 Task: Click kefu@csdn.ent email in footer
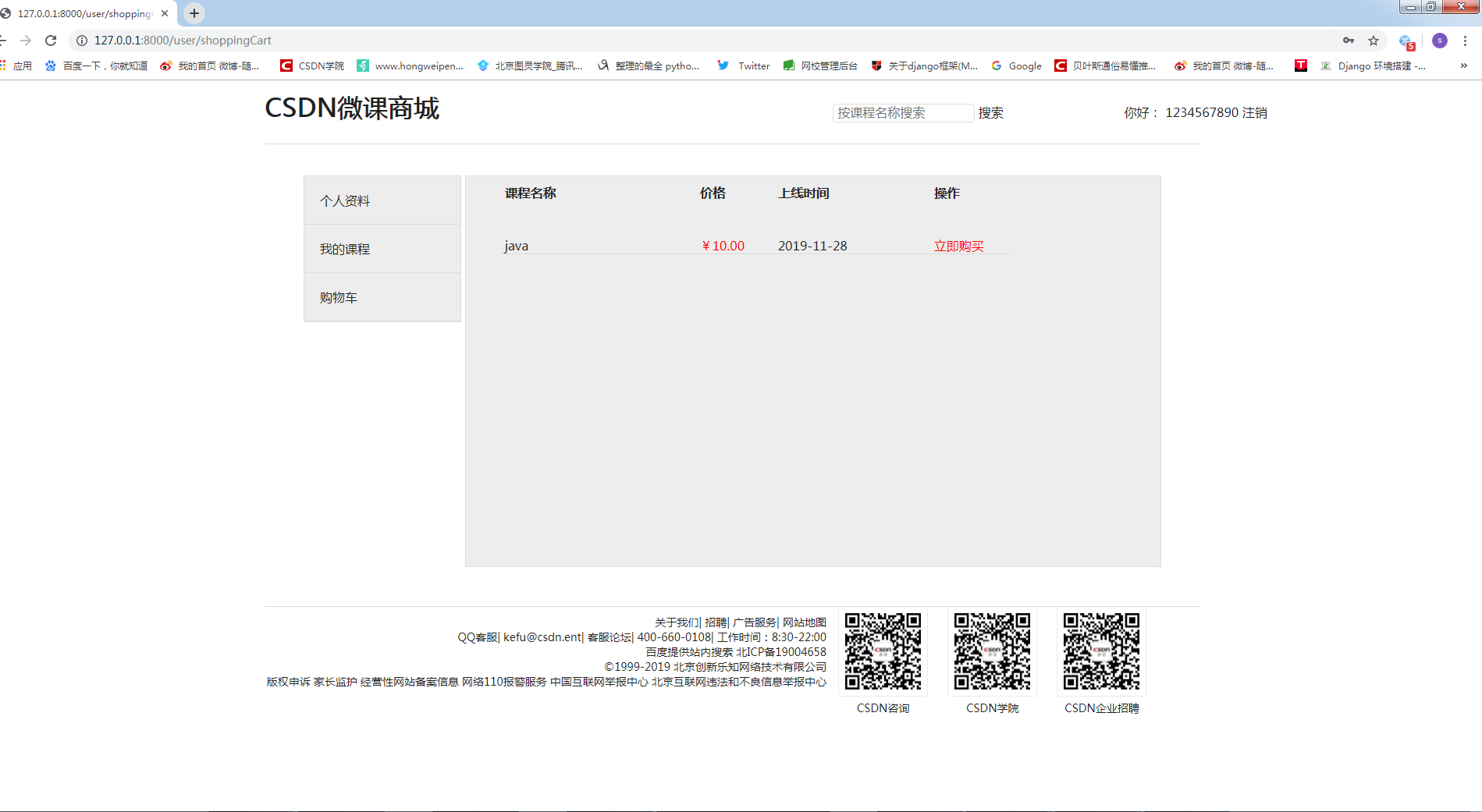pyautogui.click(x=542, y=637)
